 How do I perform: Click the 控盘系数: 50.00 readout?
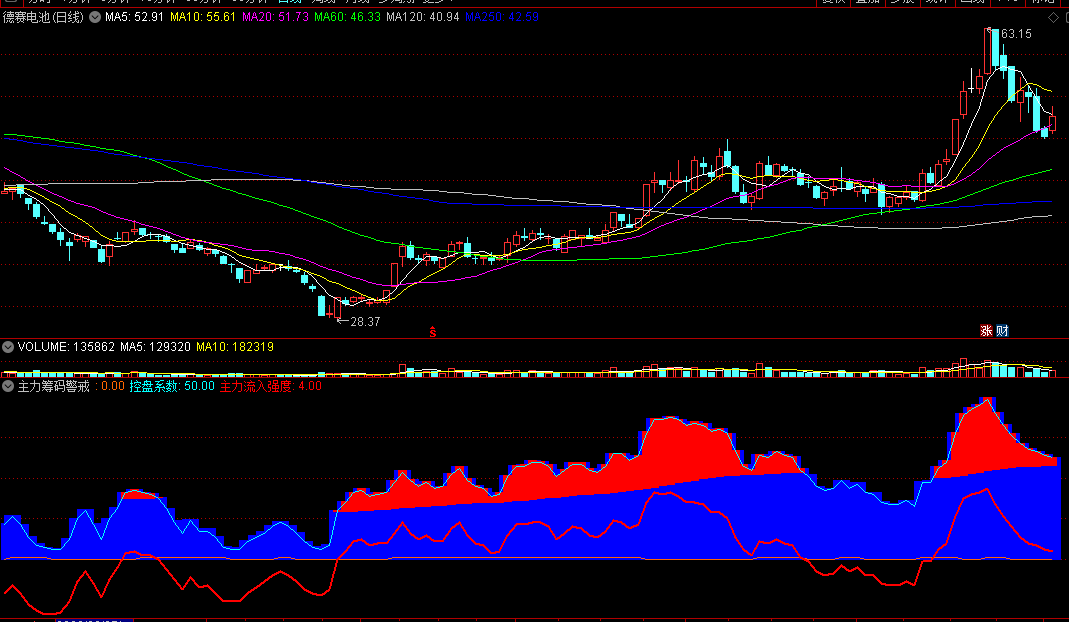point(172,386)
